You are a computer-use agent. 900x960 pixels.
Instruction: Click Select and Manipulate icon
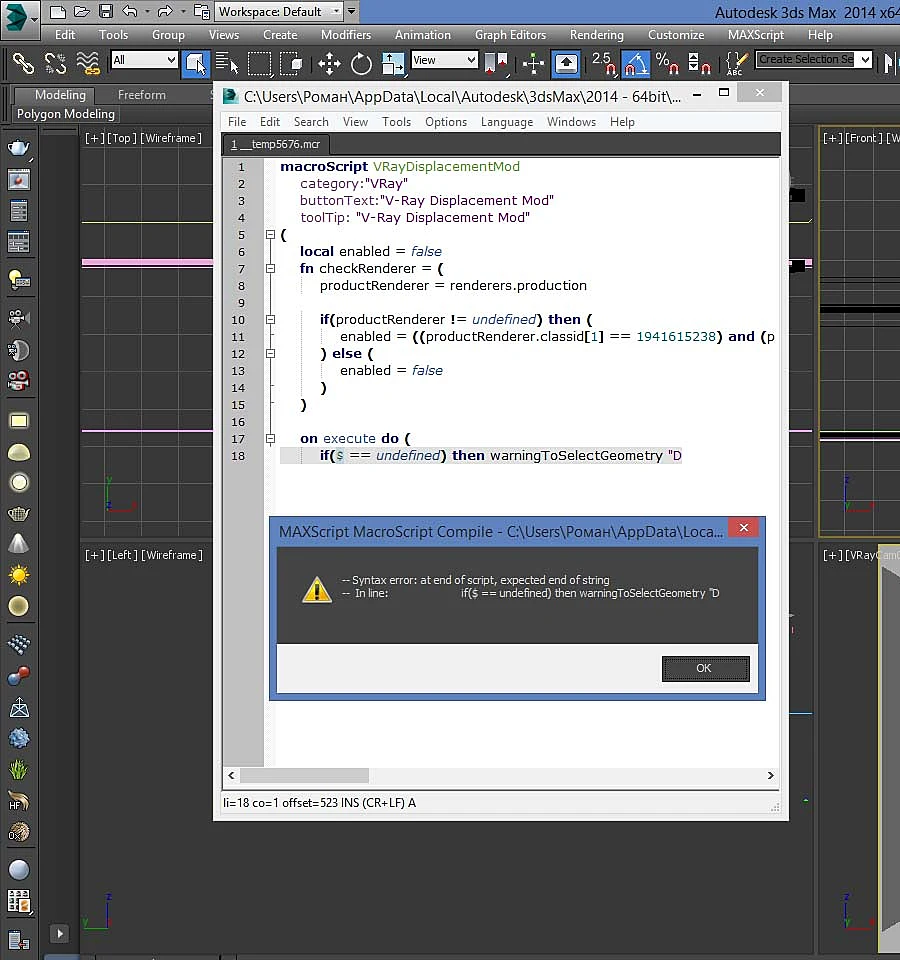533,63
